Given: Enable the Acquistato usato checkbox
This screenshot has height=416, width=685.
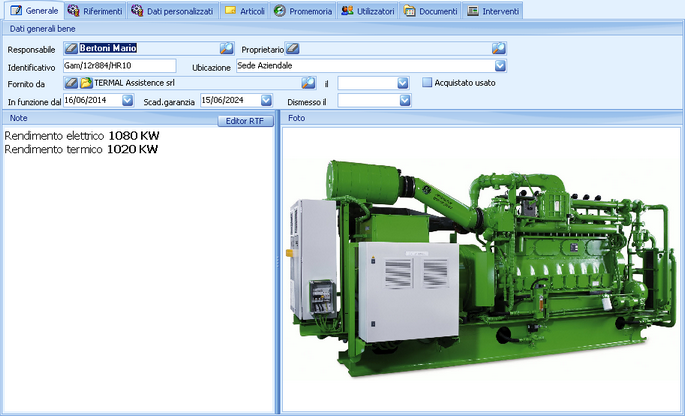Looking at the screenshot, I should pos(427,83).
